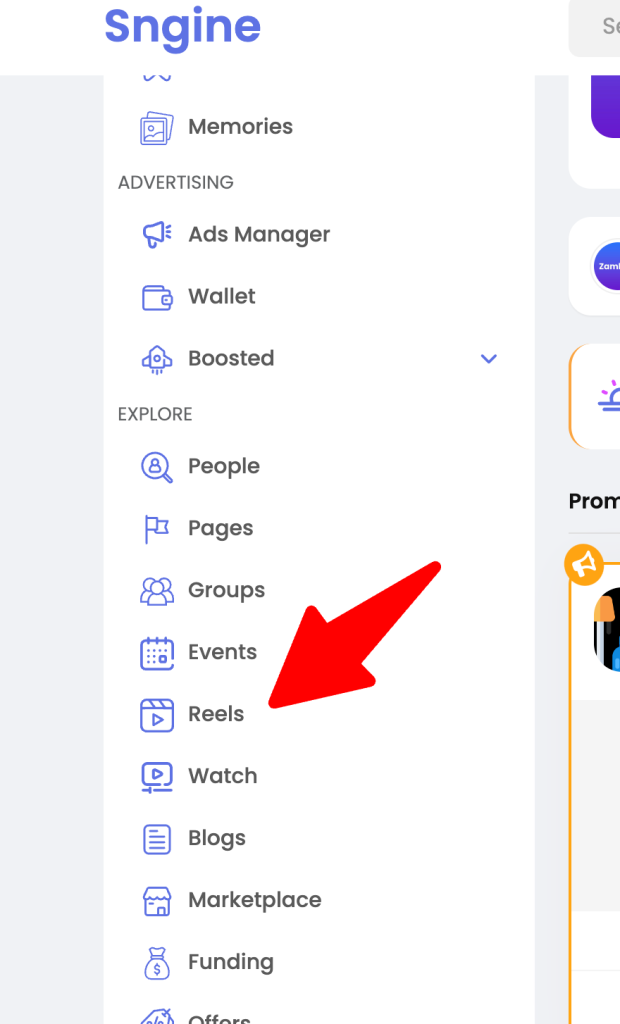This screenshot has height=1024, width=620.
Task: Click the search input field
Action: pyautogui.click(x=595, y=27)
